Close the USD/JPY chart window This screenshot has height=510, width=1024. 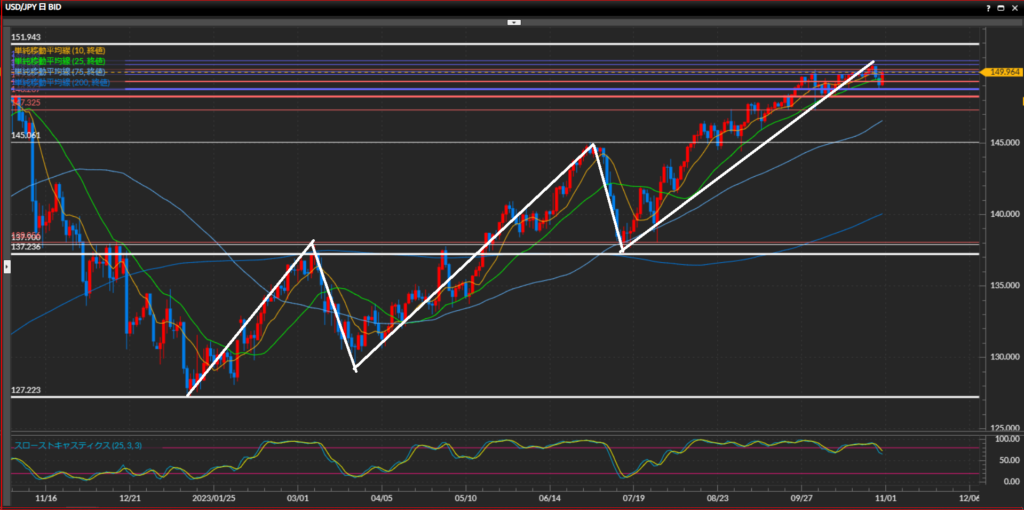click(1013, 7)
